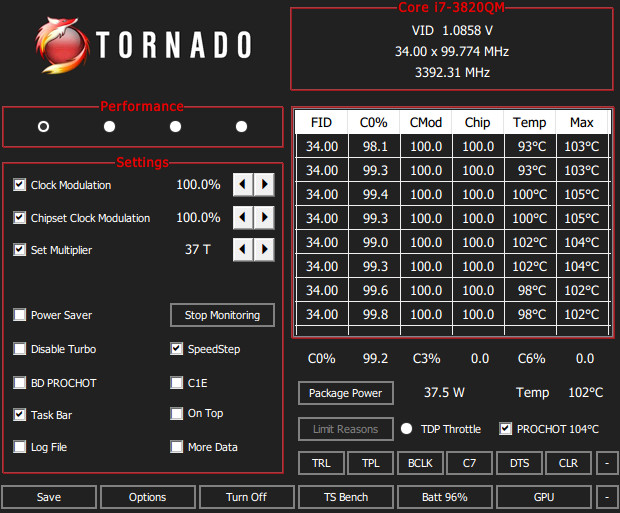Open the TPL turbo power limits button

[370, 463]
